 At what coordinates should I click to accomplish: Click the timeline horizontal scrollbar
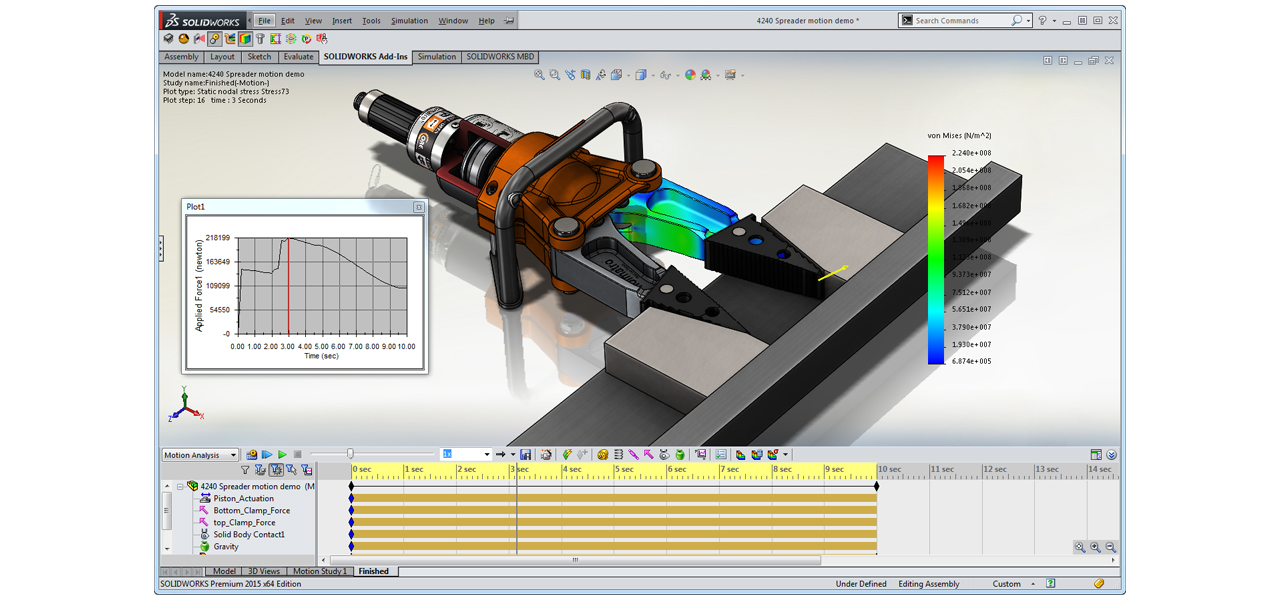pos(574,559)
